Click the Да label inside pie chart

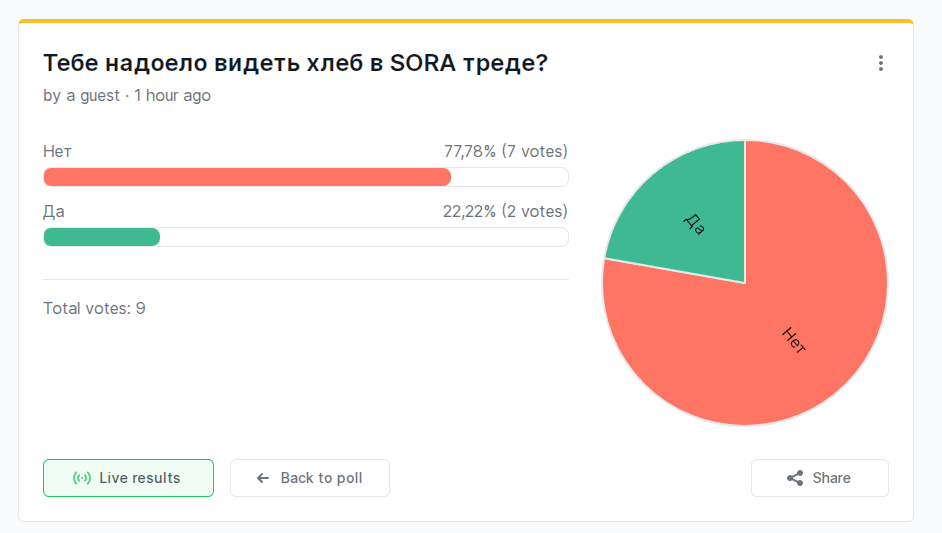coord(694,223)
